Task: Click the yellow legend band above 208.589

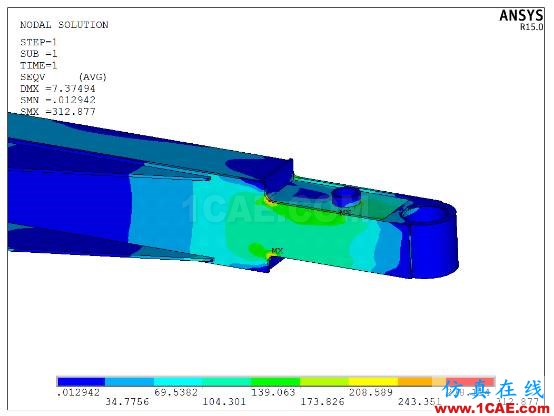Action: point(373,382)
